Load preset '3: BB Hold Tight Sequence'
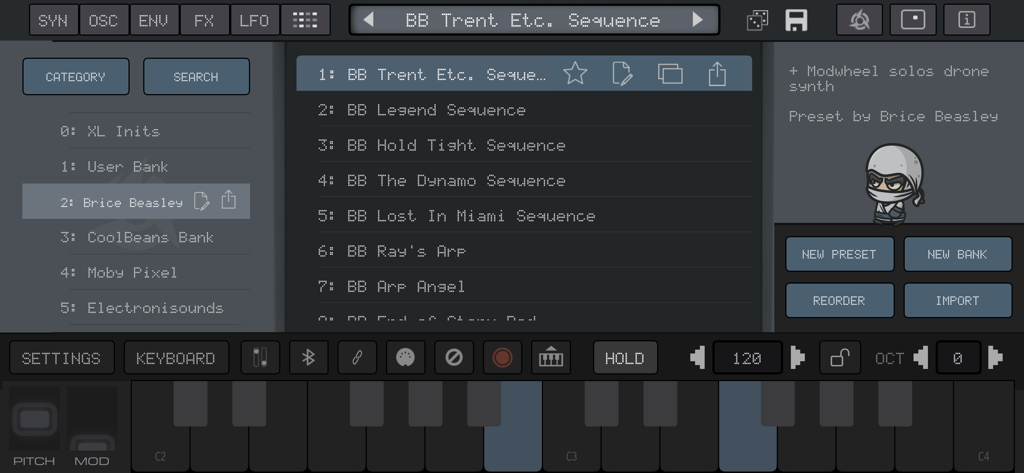The width and height of the screenshot is (1024, 473). click(x=524, y=144)
